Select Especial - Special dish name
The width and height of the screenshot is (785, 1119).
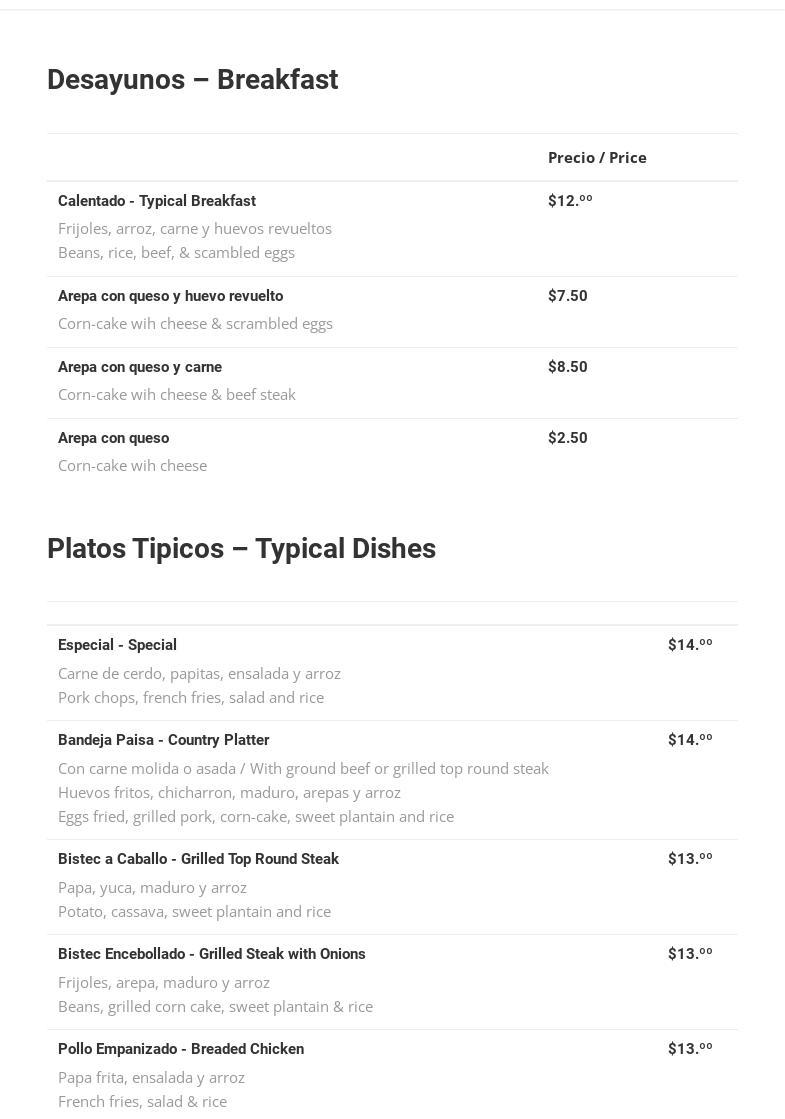[x=117, y=645]
